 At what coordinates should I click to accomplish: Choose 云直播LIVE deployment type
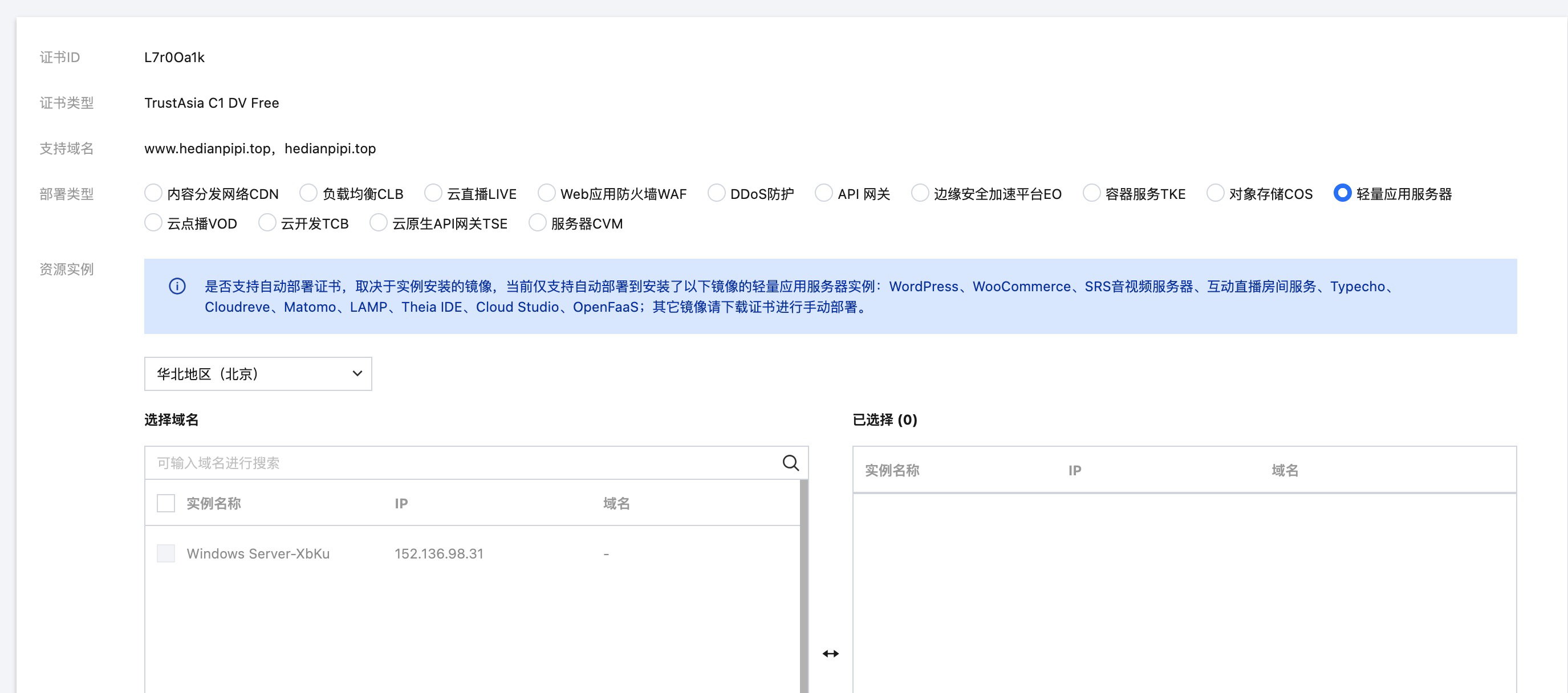pos(433,193)
